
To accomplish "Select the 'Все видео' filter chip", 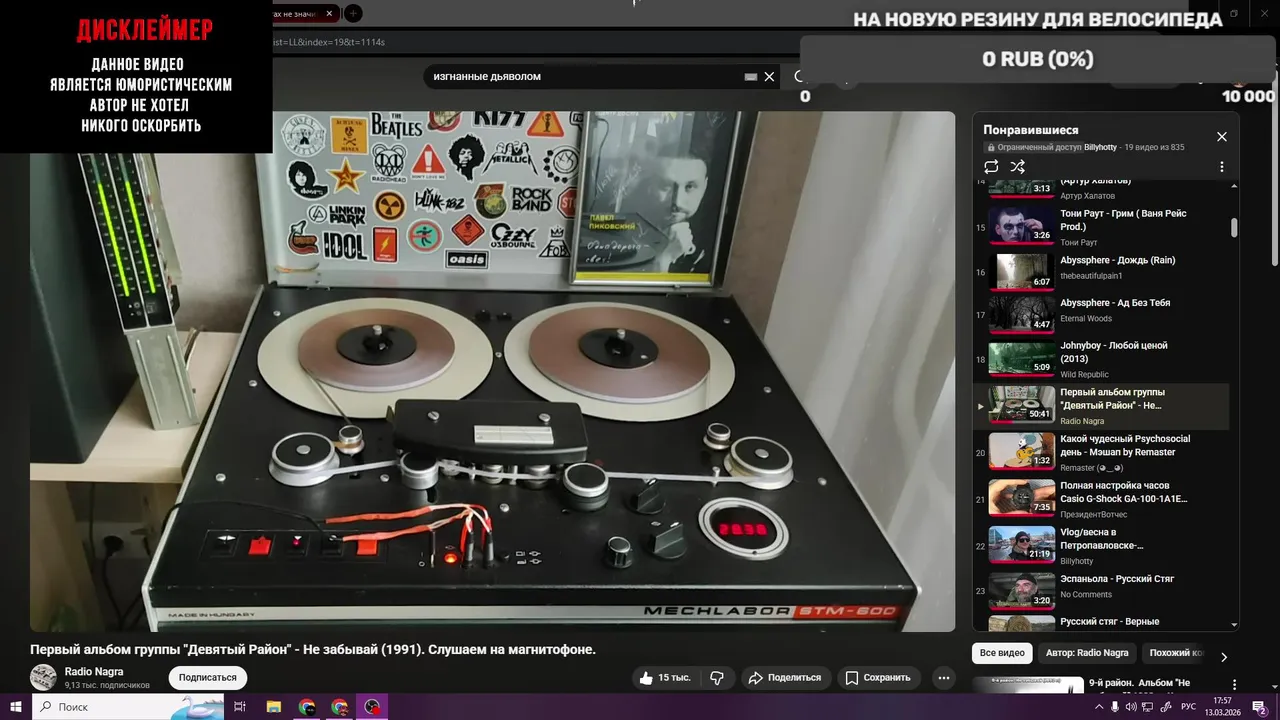I will pyautogui.click(x=1002, y=653).
